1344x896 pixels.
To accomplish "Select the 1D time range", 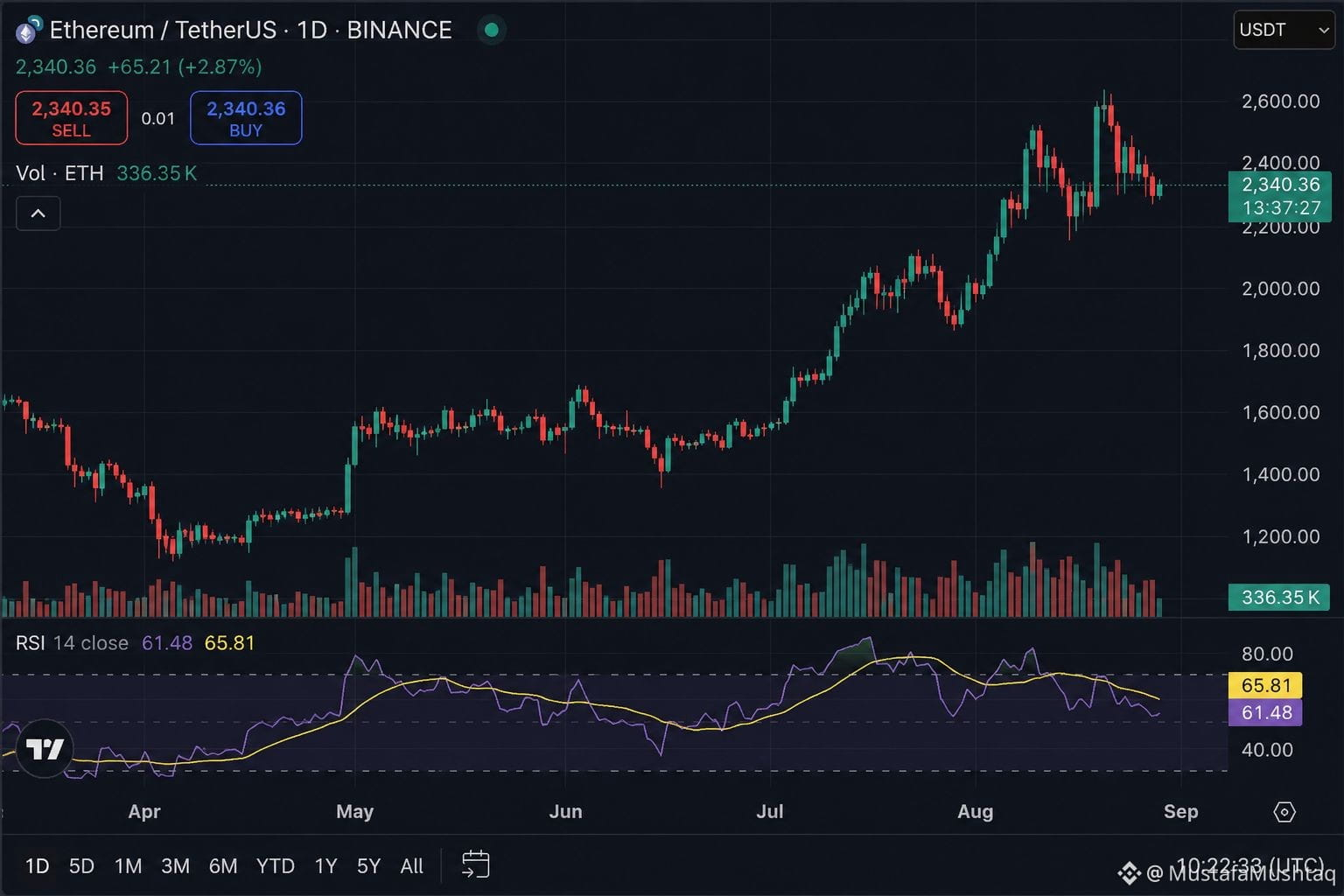I will [x=37, y=866].
